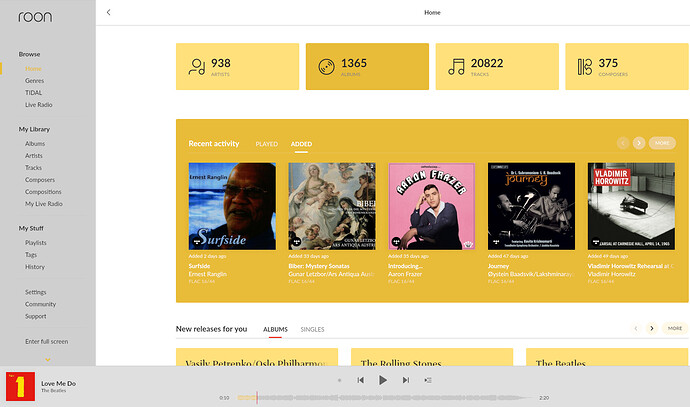Open the 938 Artists tile

(238, 66)
